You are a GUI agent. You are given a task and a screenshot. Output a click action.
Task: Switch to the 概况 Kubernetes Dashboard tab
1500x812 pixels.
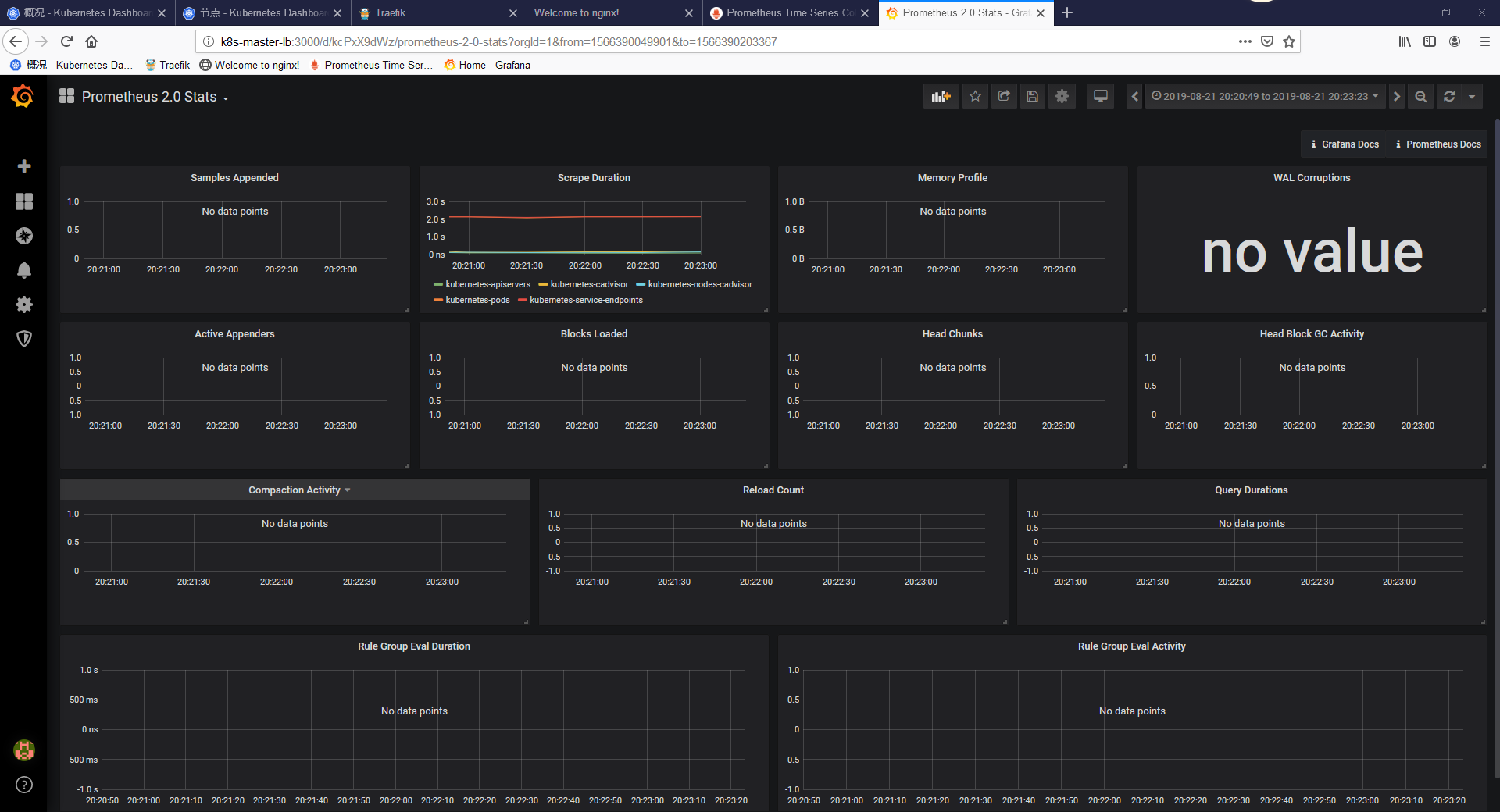coord(87,12)
